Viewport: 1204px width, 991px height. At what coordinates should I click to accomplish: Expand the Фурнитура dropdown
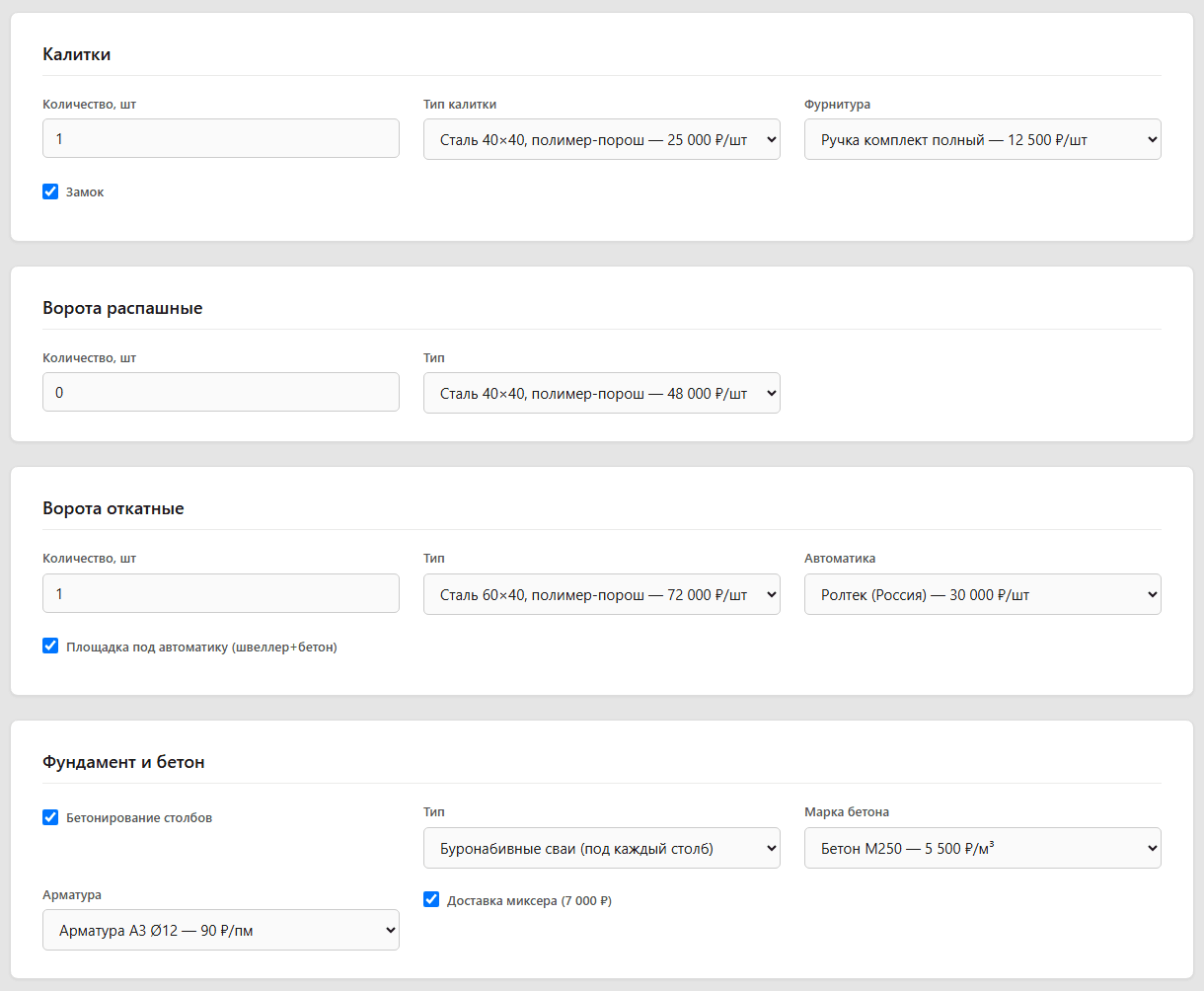tap(983, 139)
